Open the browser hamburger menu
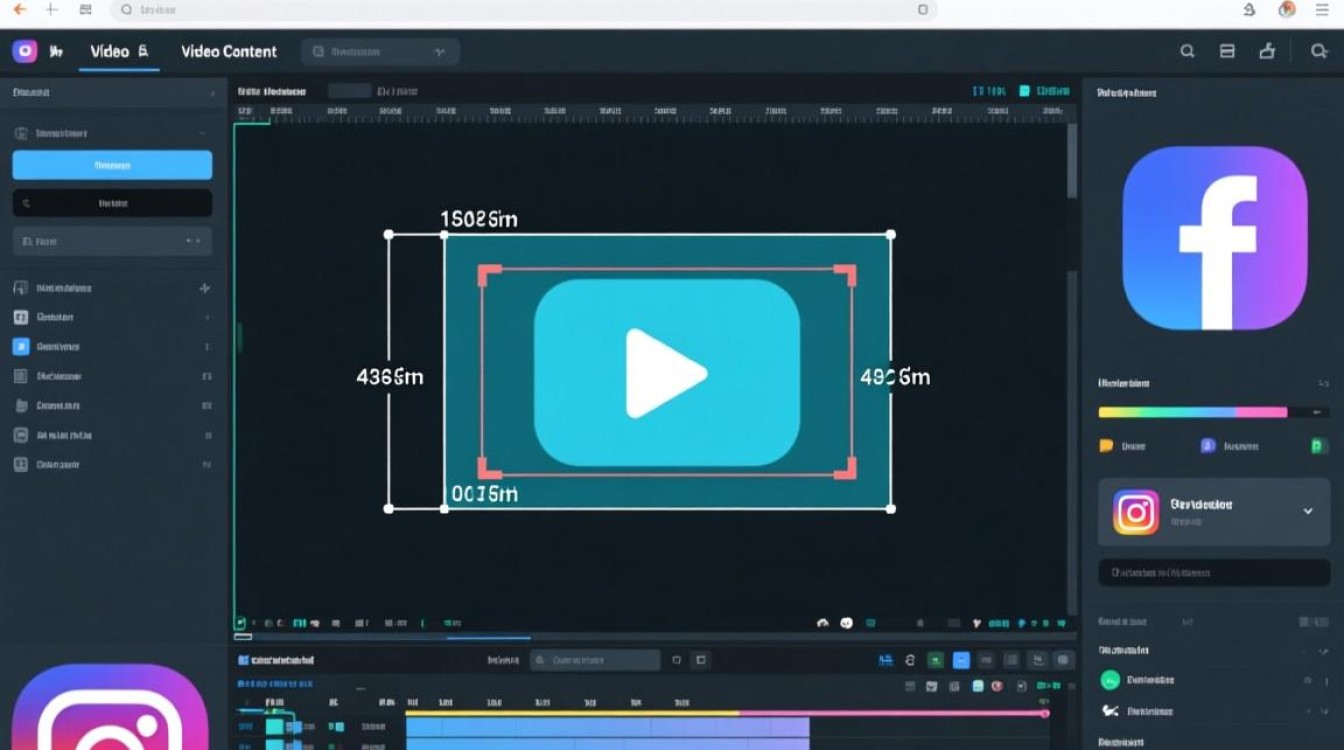 coord(1323,10)
